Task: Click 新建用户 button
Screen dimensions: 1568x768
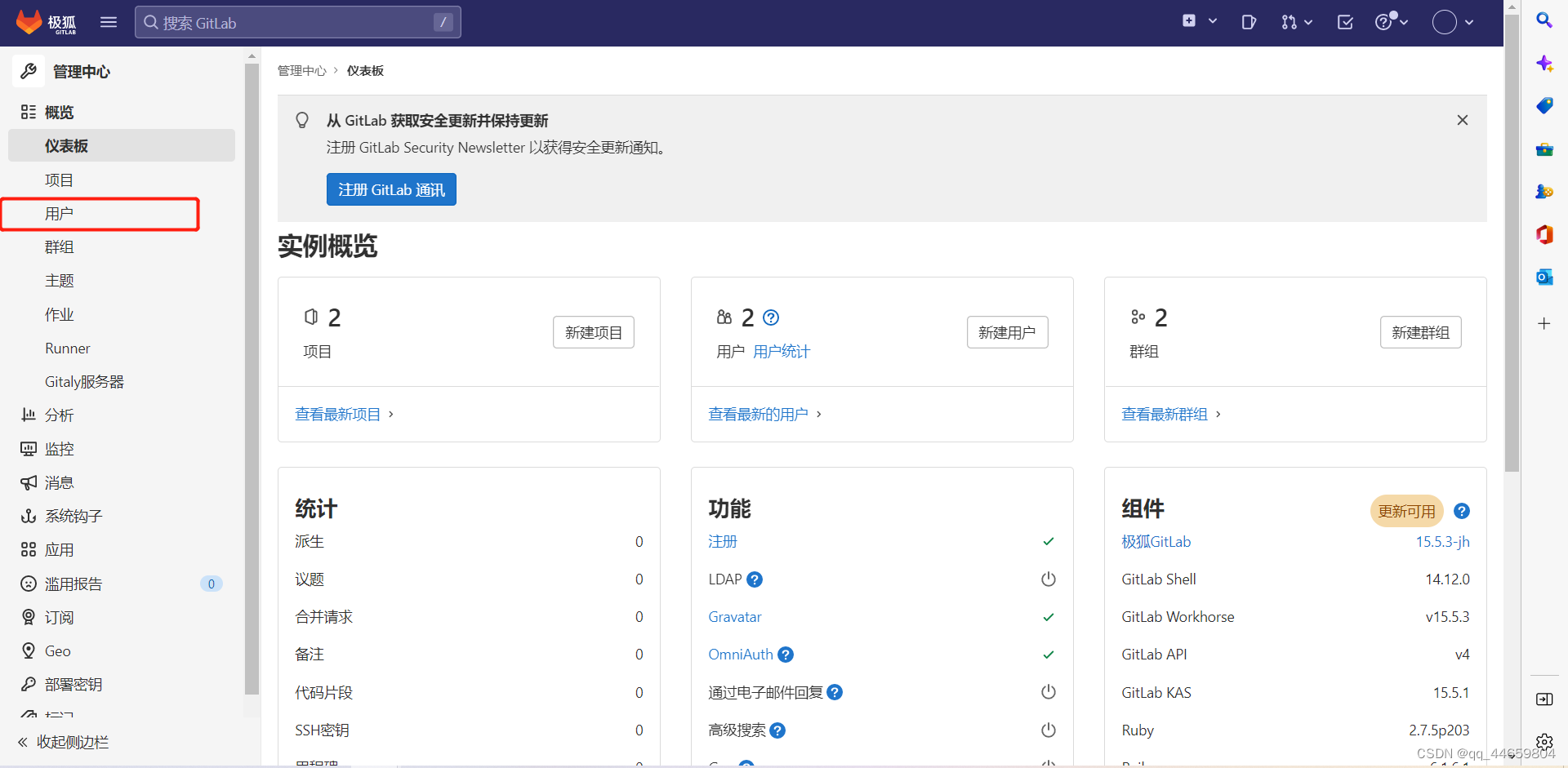Action: tap(1007, 332)
